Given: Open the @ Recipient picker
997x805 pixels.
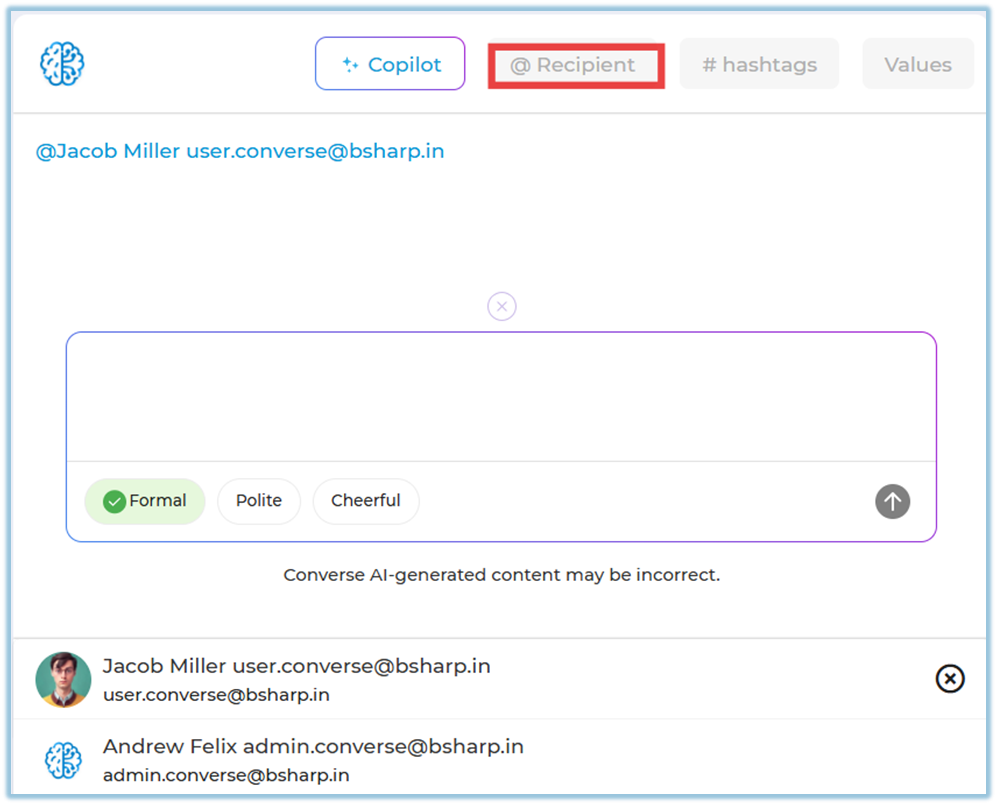Looking at the screenshot, I should (573, 65).
